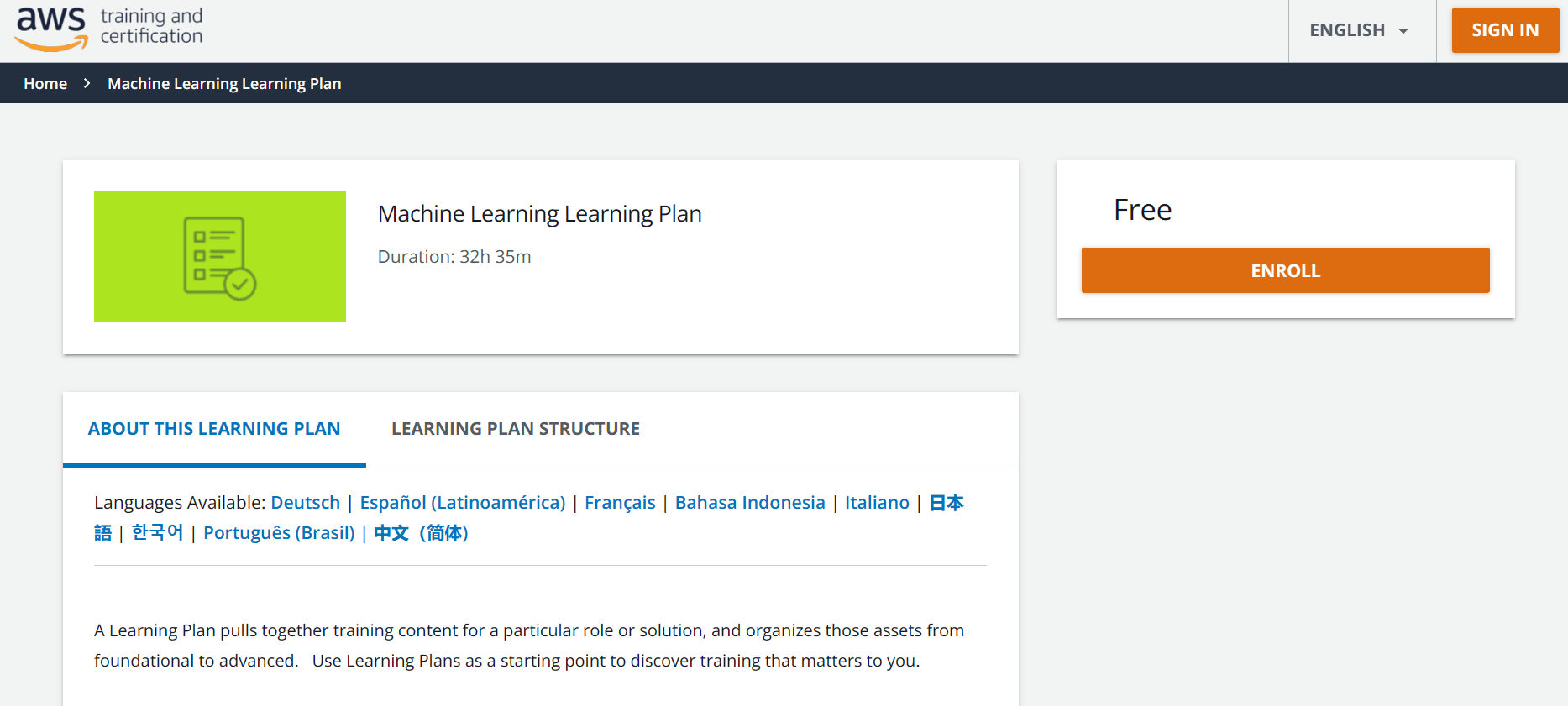Click the orange ENROLL button

click(x=1285, y=270)
